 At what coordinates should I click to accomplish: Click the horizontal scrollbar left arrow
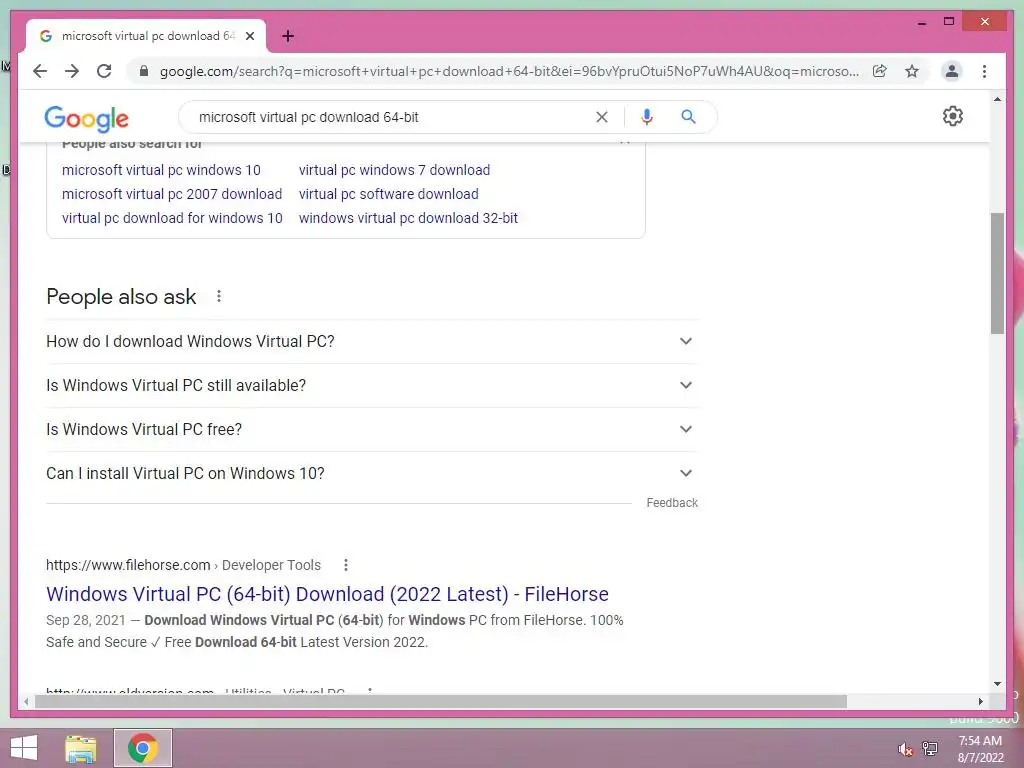25,701
